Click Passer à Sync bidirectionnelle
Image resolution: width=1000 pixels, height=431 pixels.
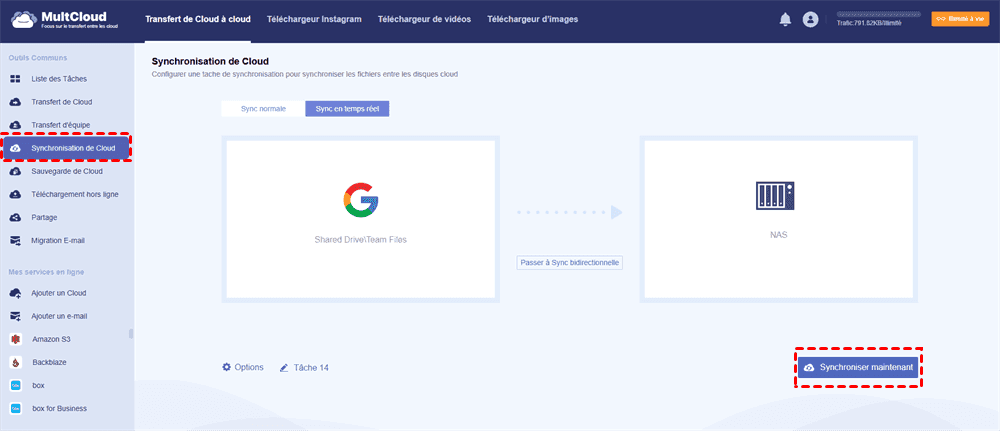[x=570, y=262]
